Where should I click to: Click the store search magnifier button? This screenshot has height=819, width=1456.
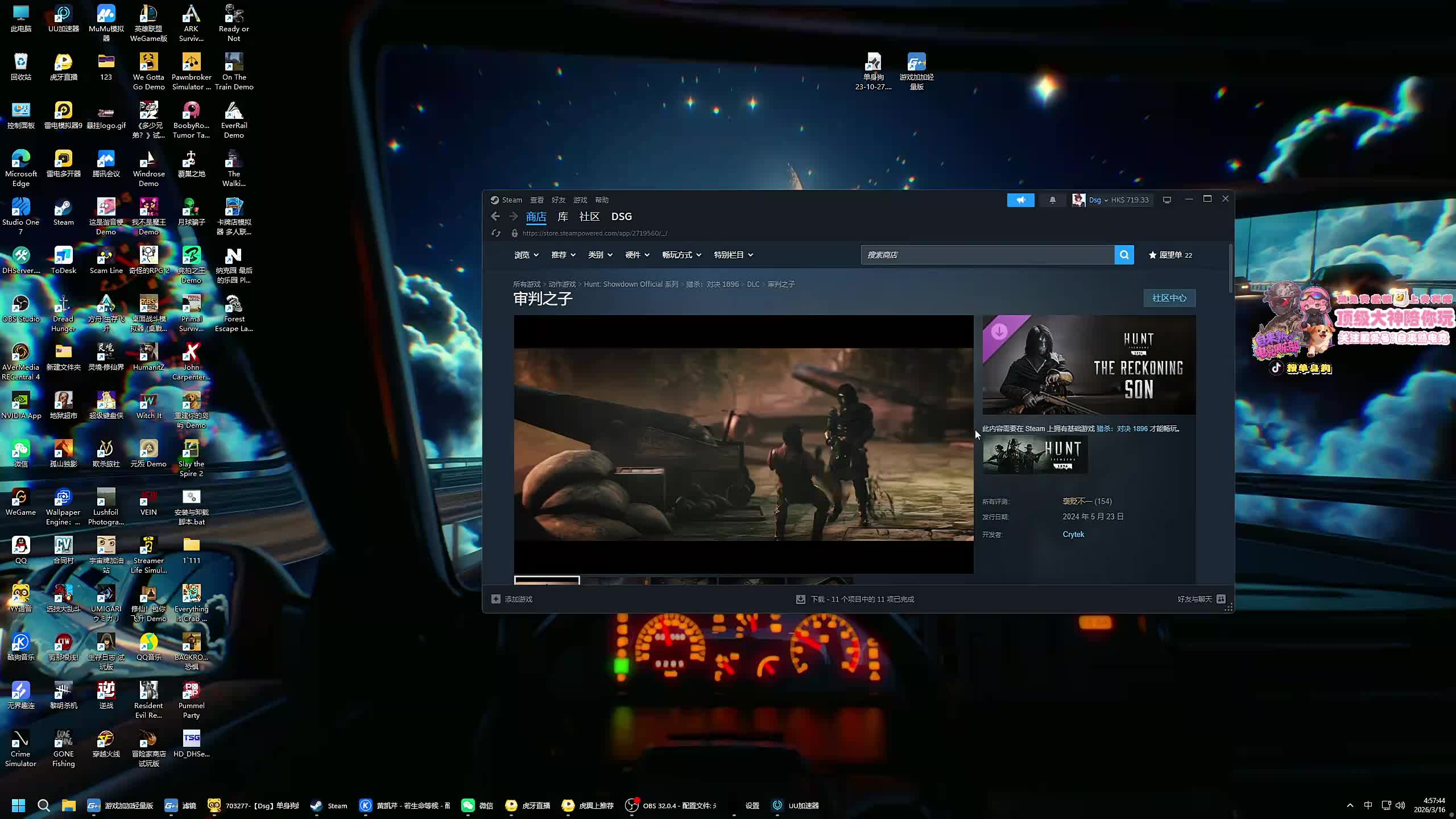(x=1124, y=255)
